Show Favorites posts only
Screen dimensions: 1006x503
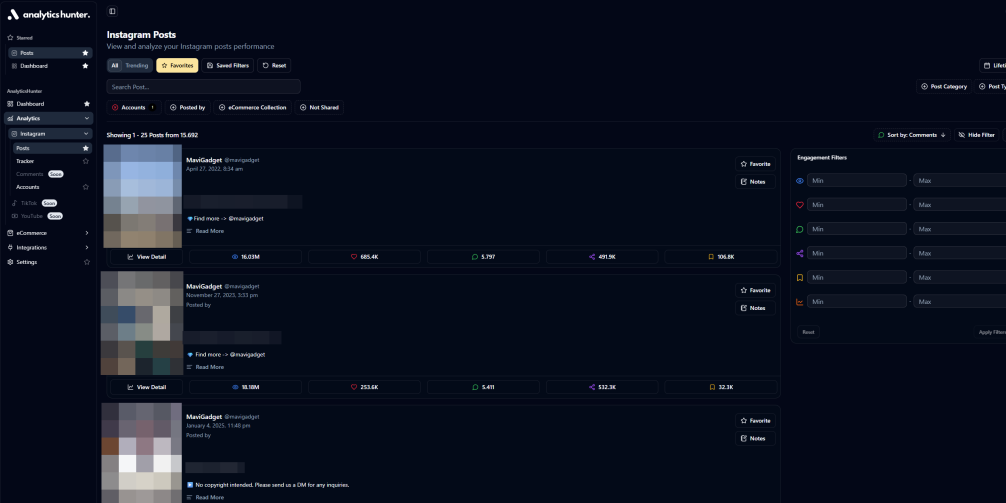(x=177, y=65)
